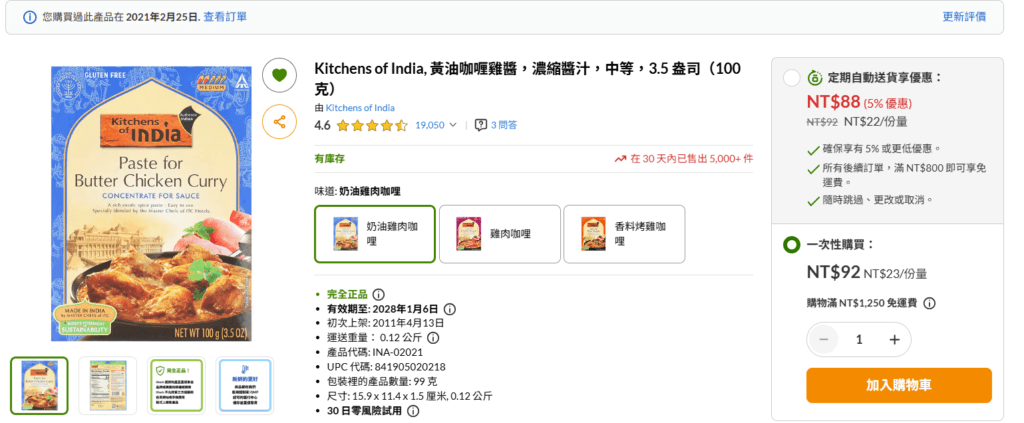
Task: Click the 3 問答 question icon
Action: click(481, 125)
